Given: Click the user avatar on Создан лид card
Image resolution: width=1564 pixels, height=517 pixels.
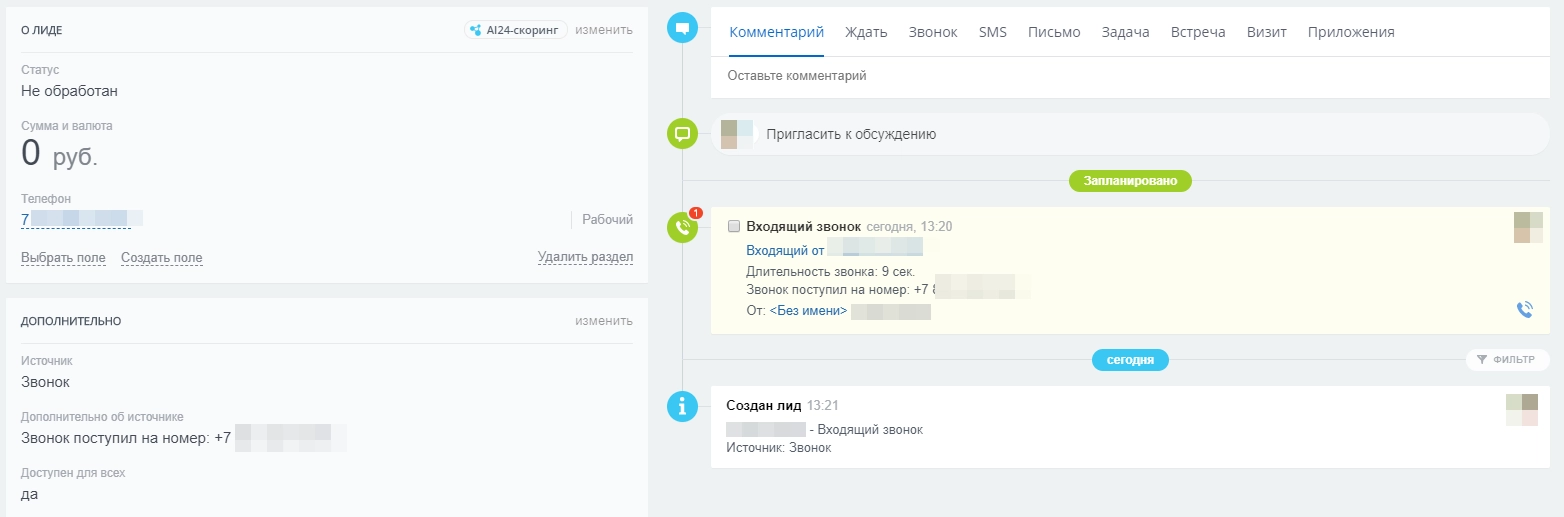Looking at the screenshot, I should pos(1522,409).
